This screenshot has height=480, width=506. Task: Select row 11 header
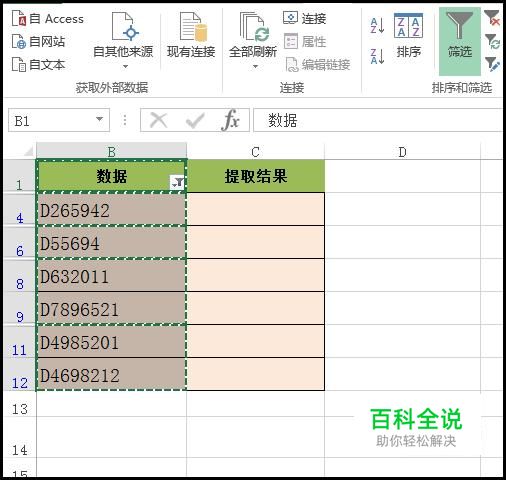19,341
